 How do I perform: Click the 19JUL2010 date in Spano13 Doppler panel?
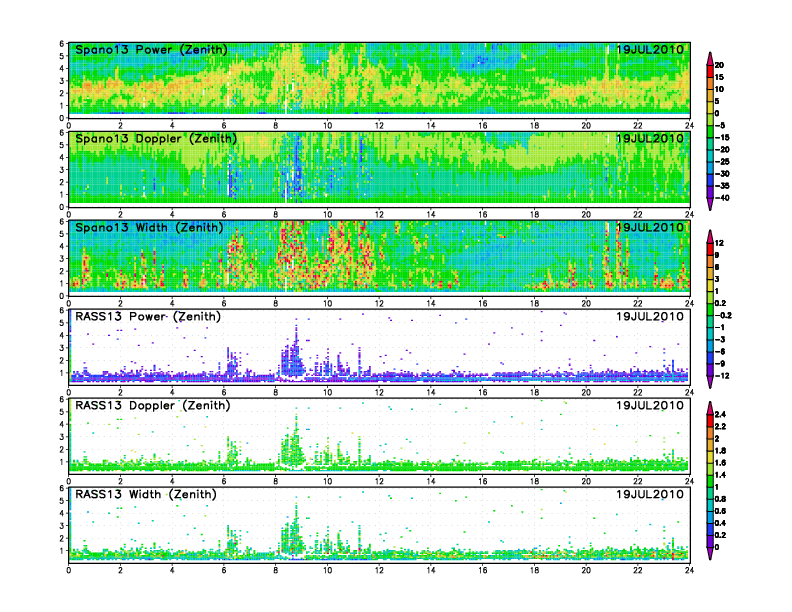coord(650,138)
